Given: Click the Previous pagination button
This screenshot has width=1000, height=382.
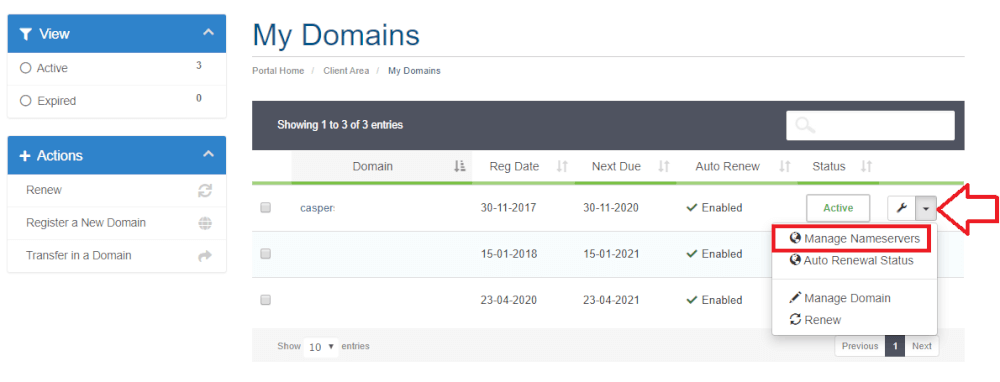Looking at the screenshot, I should point(860,346).
